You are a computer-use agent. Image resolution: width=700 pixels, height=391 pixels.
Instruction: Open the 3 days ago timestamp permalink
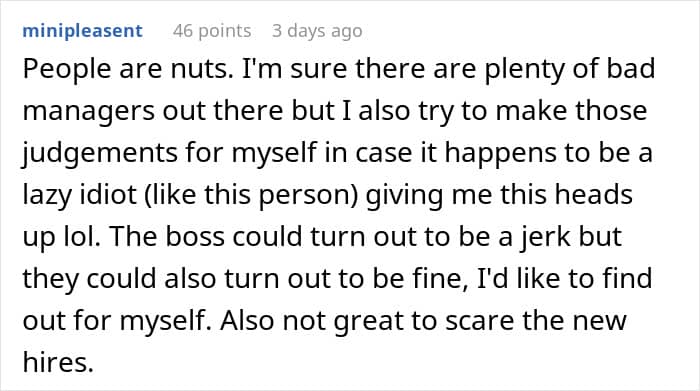click(317, 31)
